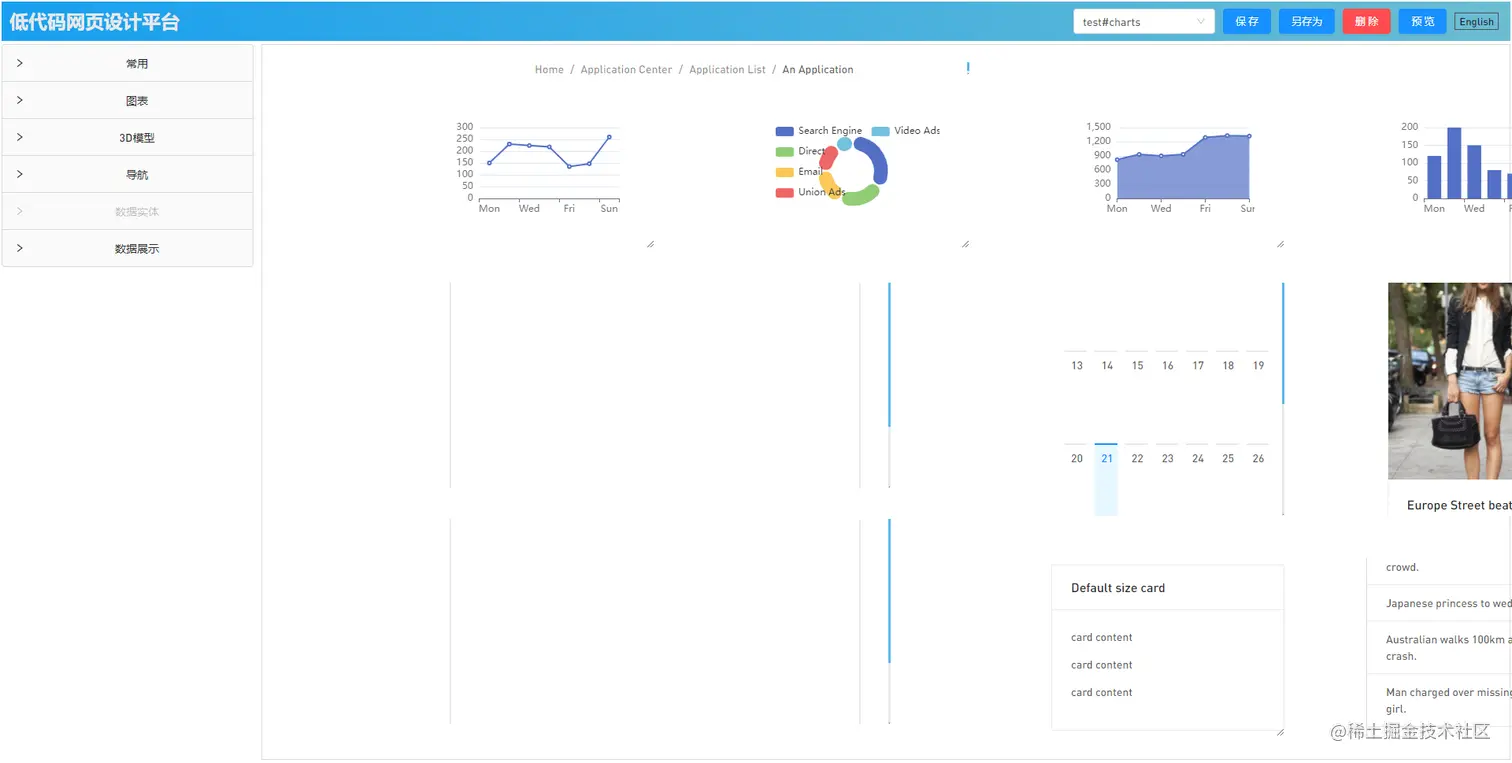Click the Europe Street beat card title
Image resolution: width=1512 pixels, height=763 pixels.
coord(1459,506)
